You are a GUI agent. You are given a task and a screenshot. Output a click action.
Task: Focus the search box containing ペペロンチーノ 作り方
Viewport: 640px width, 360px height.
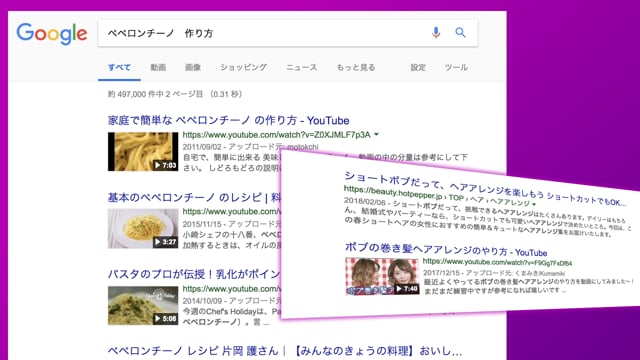tap(288, 33)
